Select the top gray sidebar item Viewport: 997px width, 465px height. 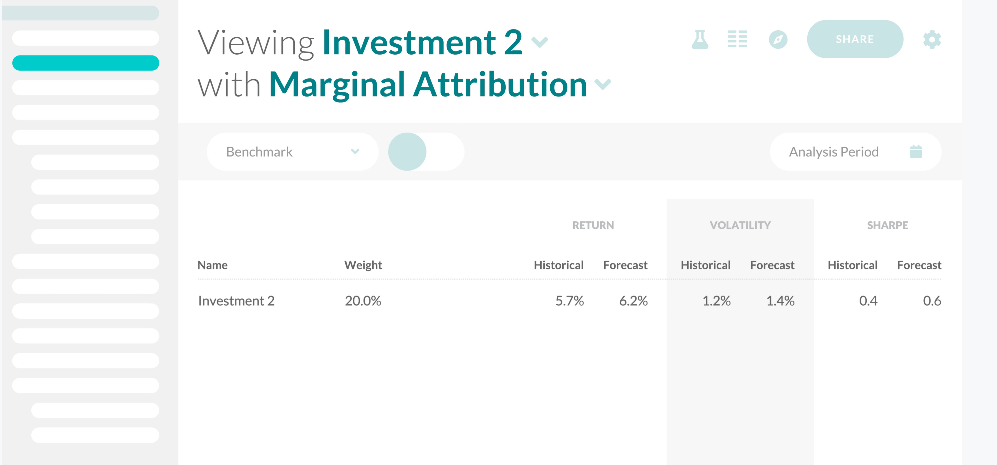click(85, 13)
